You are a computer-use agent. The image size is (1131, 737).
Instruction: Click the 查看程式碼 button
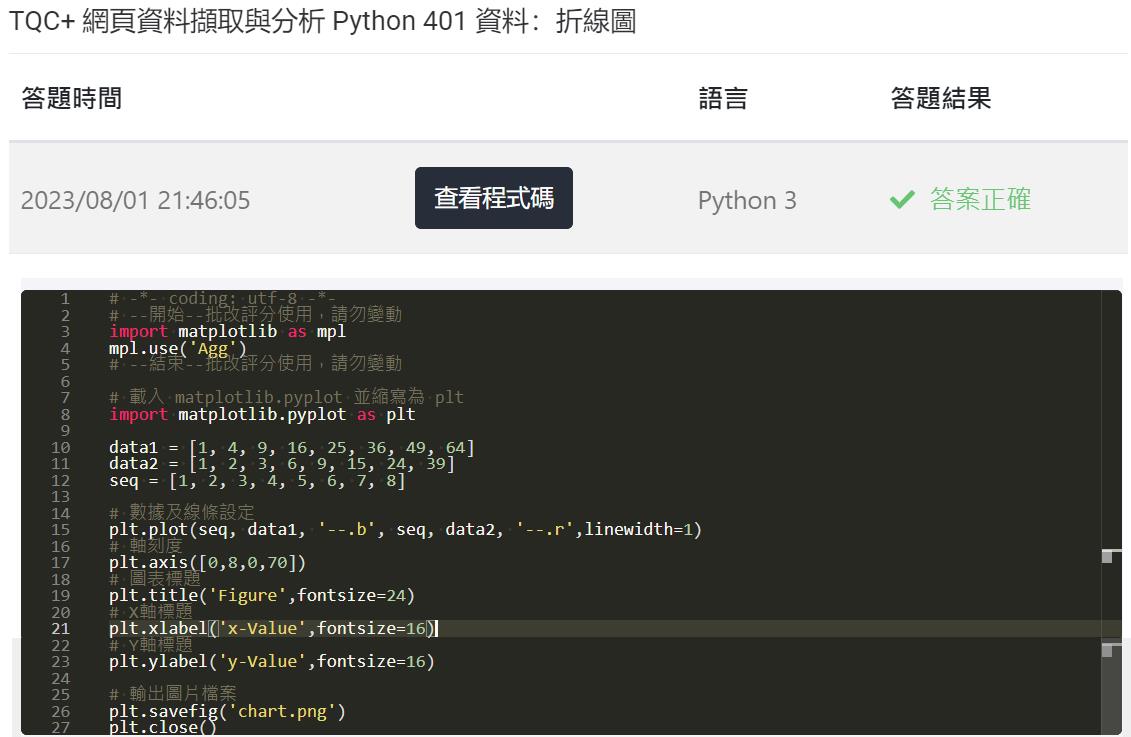pos(493,198)
